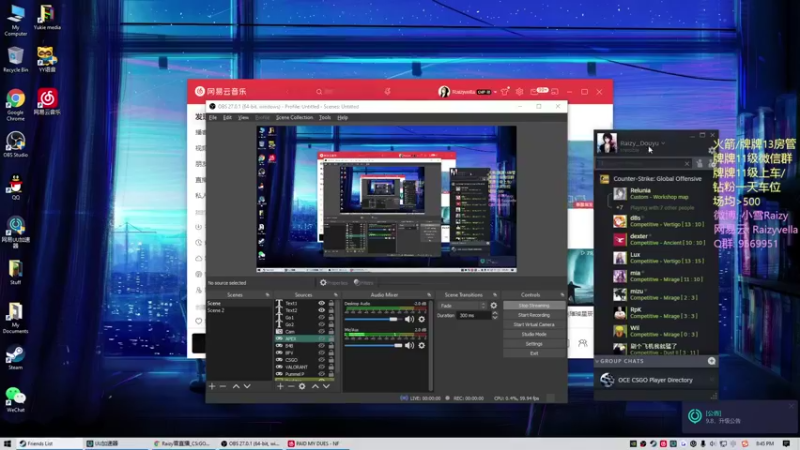The width and height of the screenshot is (800, 450).
Task: Click the Steam friends search field
Action: (644, 163)
